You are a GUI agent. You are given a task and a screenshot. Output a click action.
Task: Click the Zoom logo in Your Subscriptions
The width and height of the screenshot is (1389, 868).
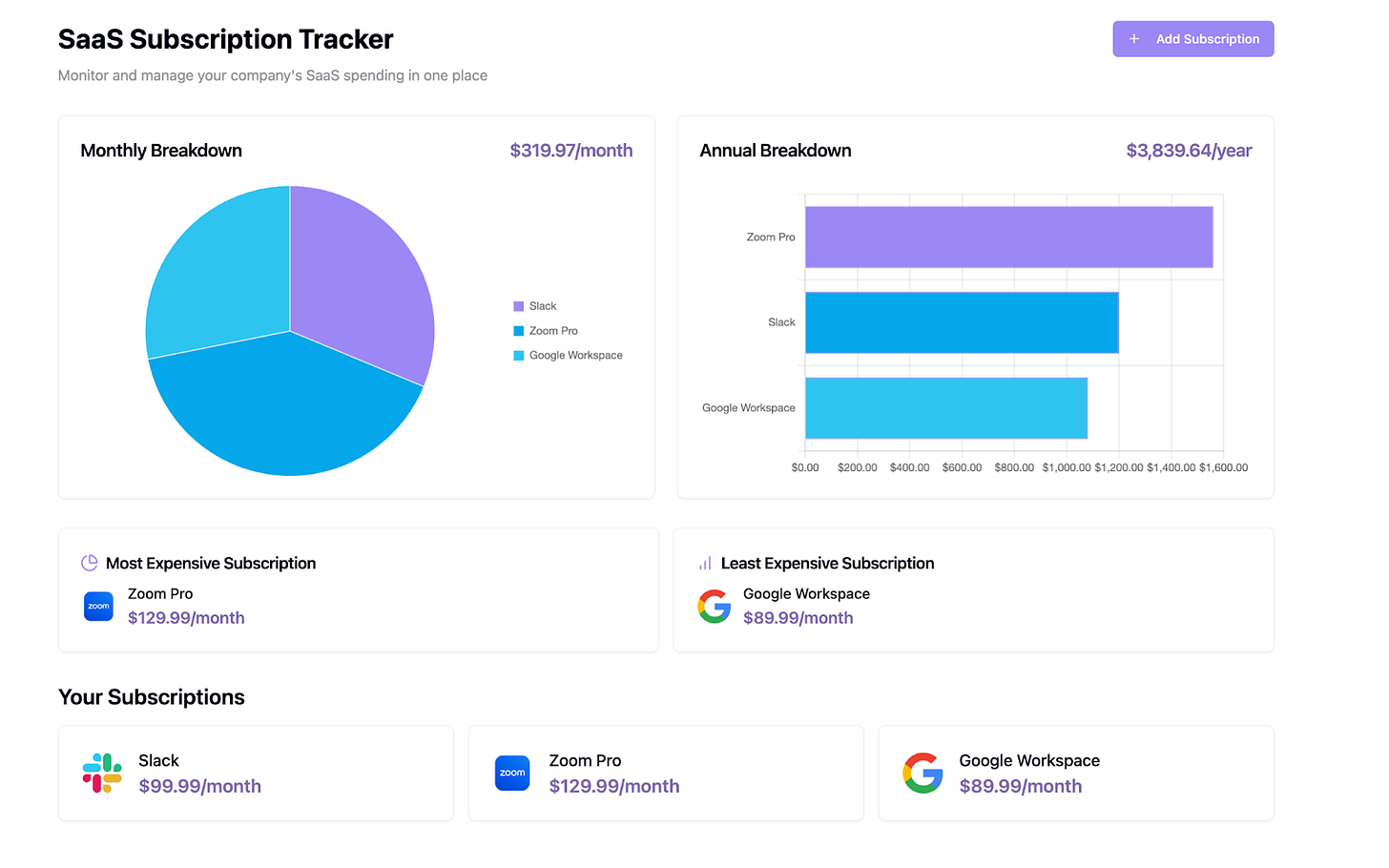tap(512, 773)
